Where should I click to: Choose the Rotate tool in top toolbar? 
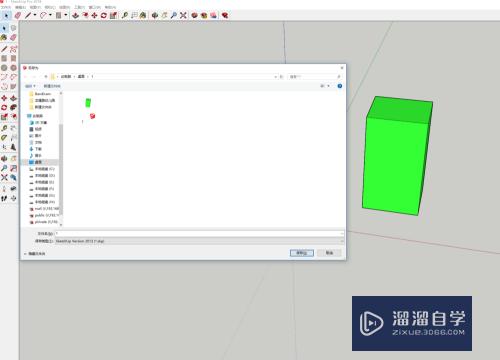[x=104, y=15]
